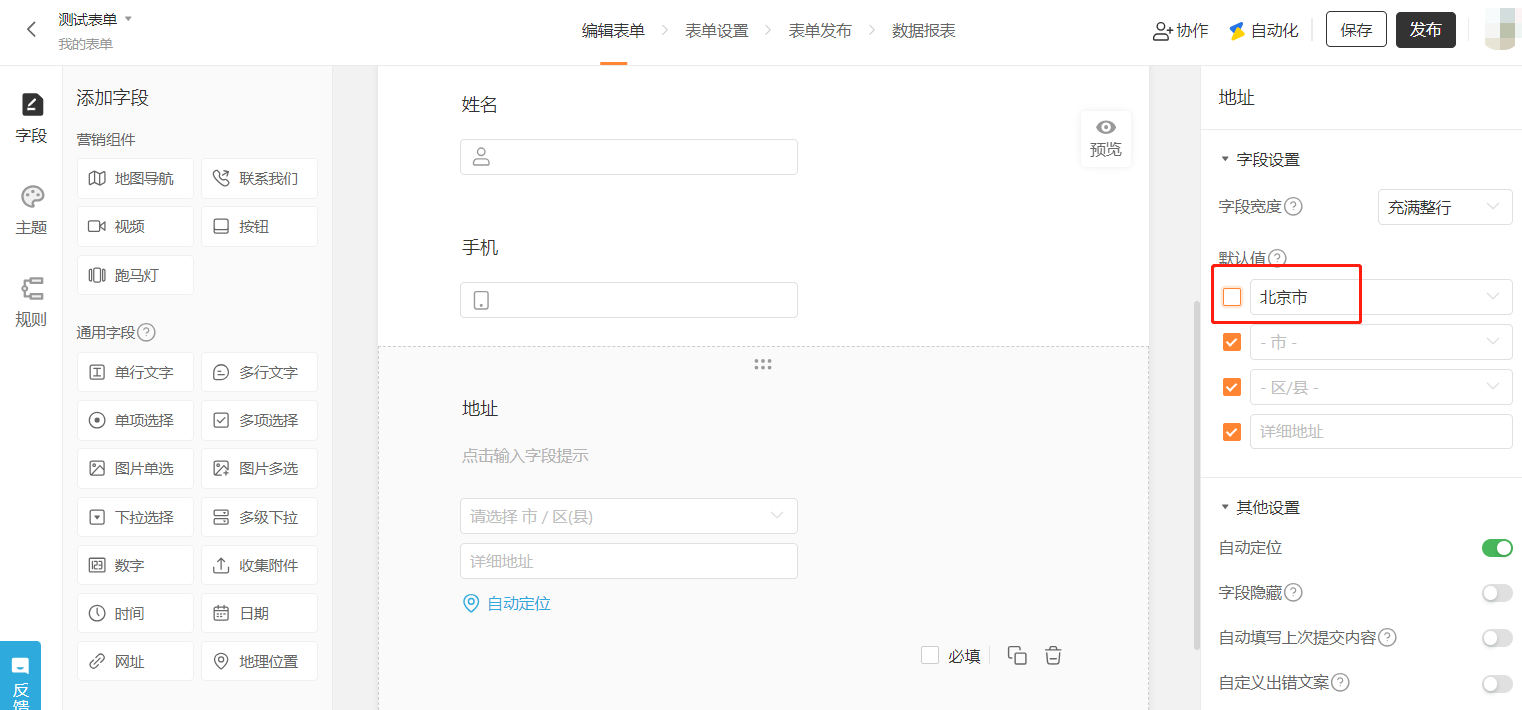Open the 协作 collaboration option
Image resolution: width=1522 pixels, height=710 pixels.
tap(1181, 31)
